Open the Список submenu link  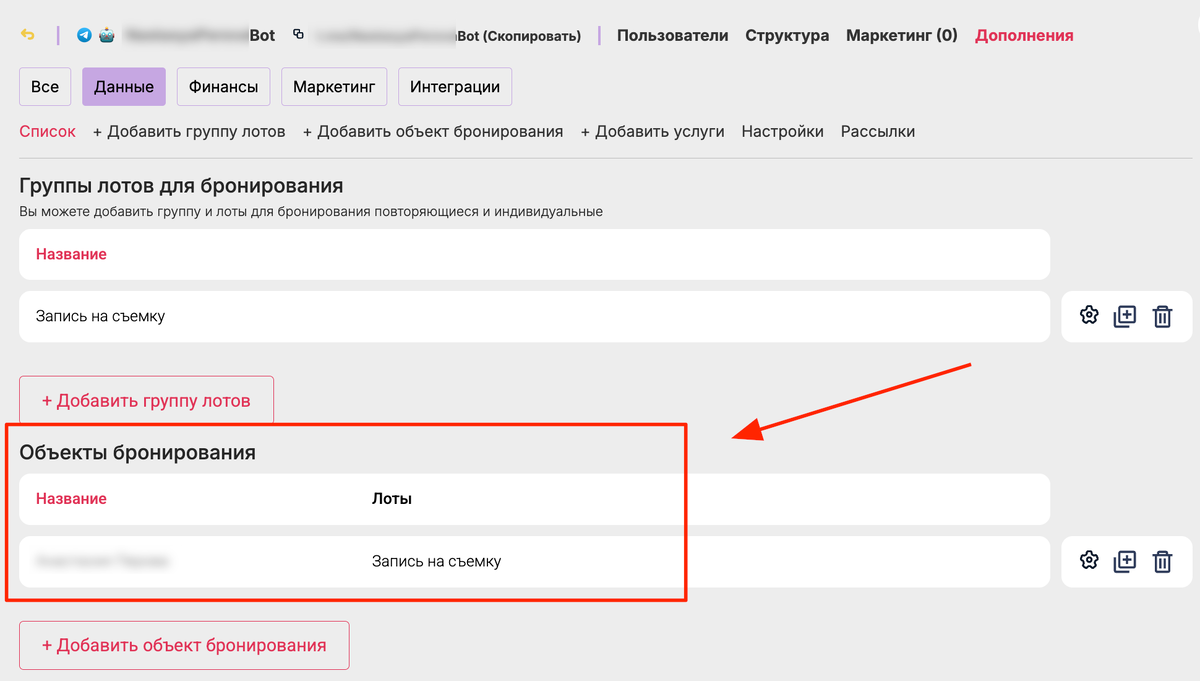47,131
